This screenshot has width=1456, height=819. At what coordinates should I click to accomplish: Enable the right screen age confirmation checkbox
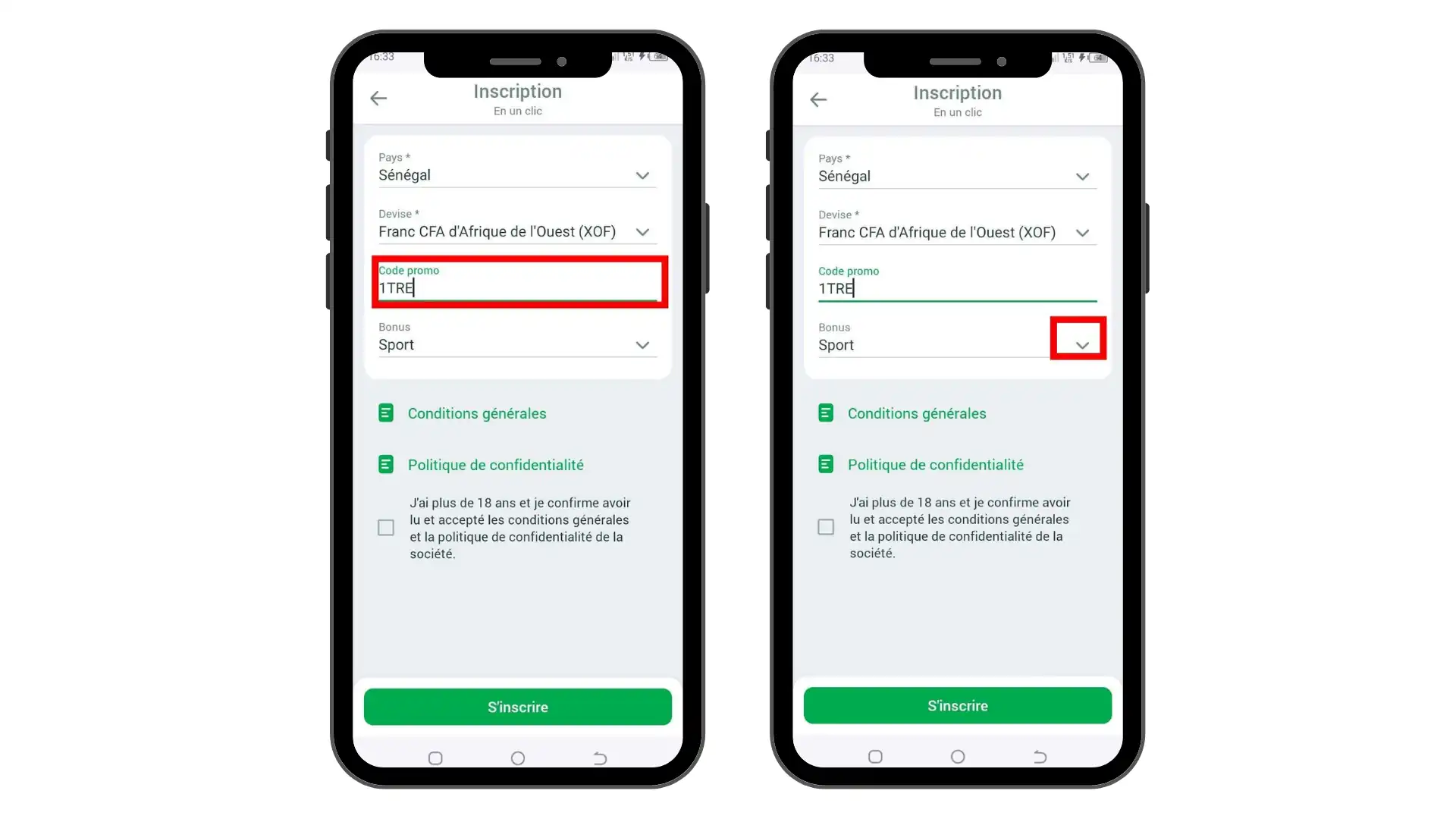825,527
